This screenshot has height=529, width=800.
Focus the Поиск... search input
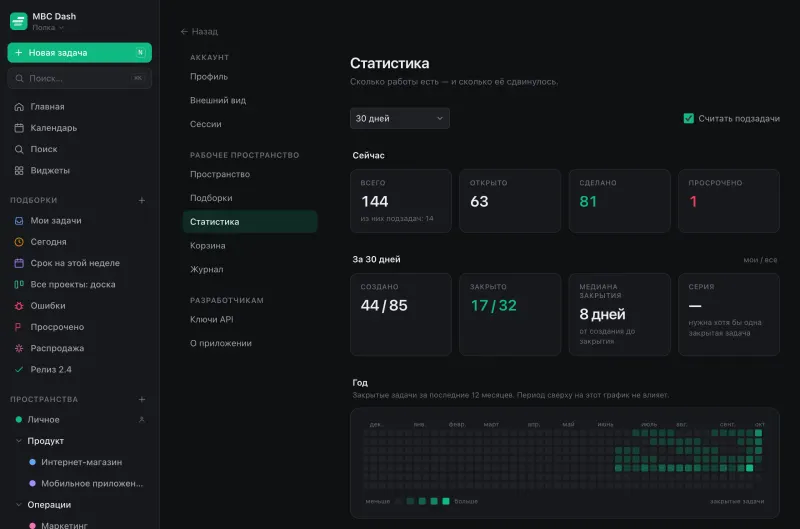(x=80, y=79)
